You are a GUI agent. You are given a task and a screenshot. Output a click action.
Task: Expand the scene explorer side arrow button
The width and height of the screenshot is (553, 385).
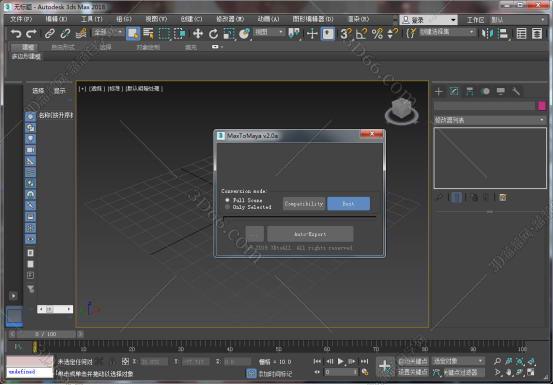tap(13, 296)
